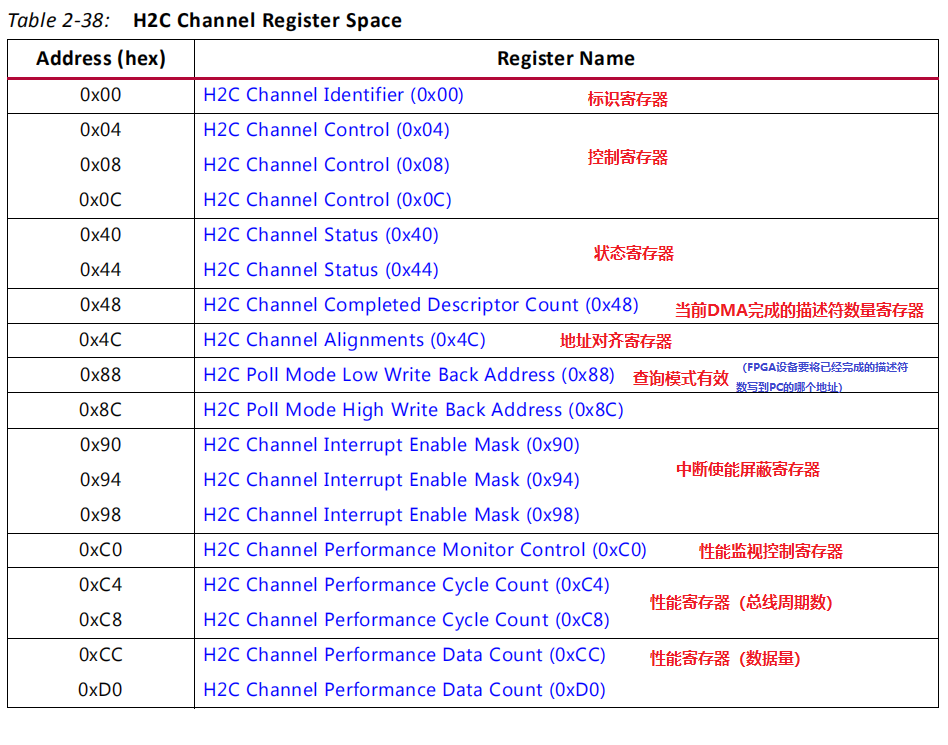Click the H2C Channel Control (0x04) link
948x745 pixels.
[322, 130]
